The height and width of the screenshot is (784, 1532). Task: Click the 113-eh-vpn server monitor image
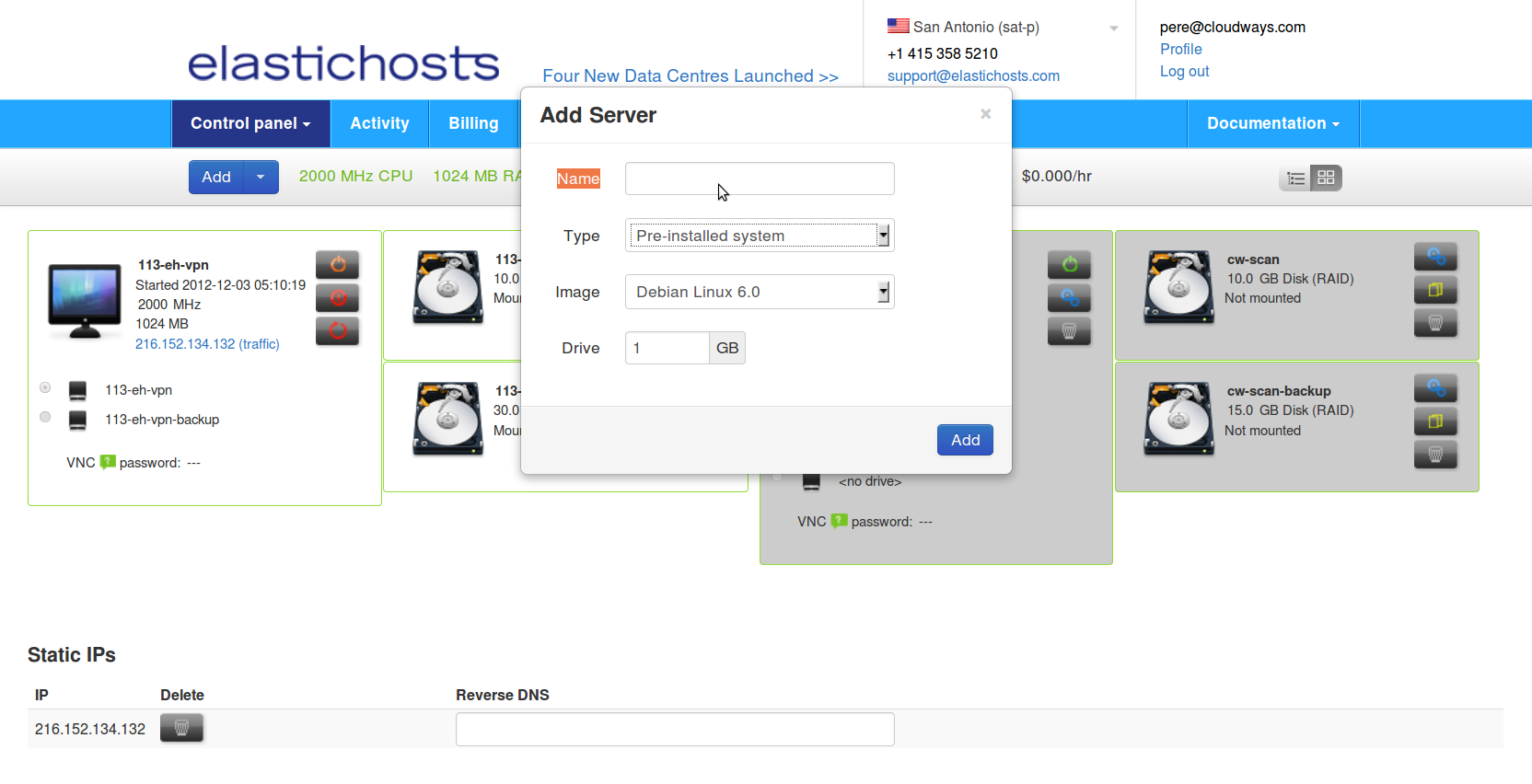click(x=85, y=301)
